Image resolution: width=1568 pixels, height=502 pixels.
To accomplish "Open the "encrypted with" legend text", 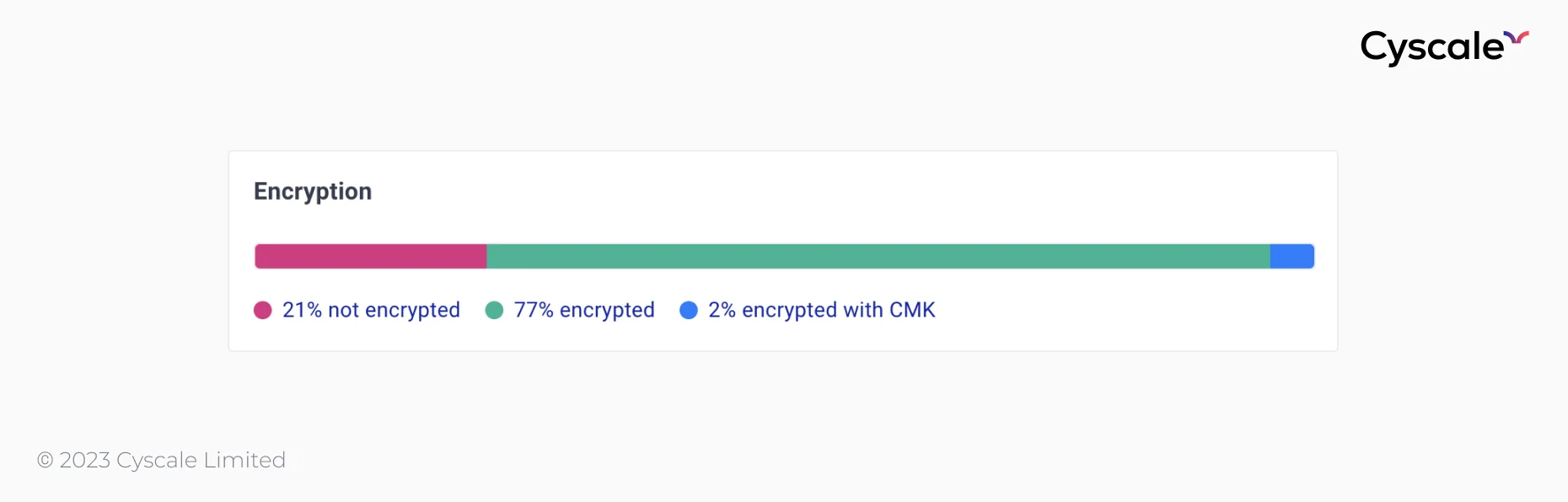I will tap(813, 310).
